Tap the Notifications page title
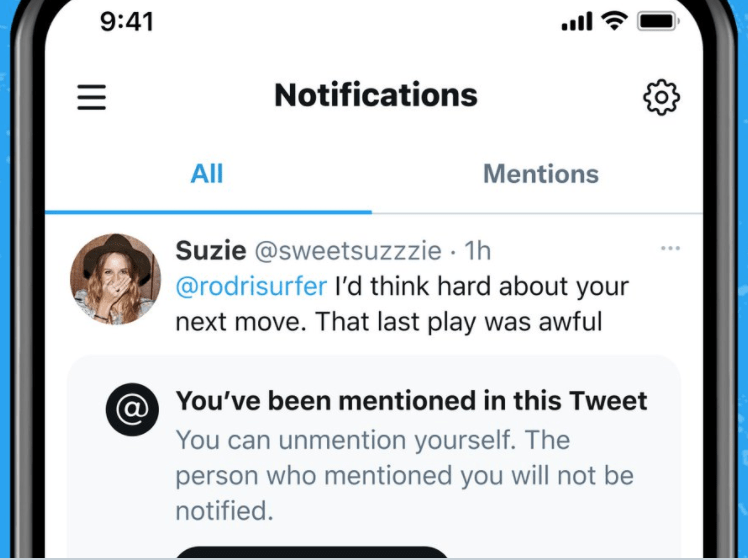Screen dimensions: 748x560 pos(376,95)
